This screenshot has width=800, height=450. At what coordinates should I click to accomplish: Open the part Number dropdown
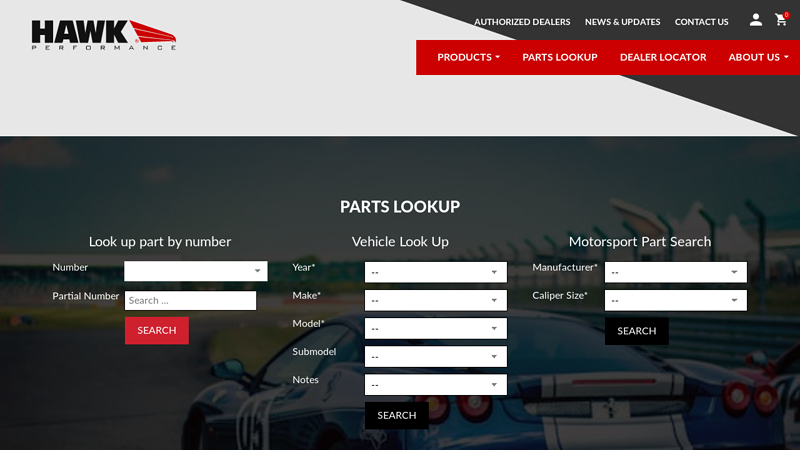coord(195,271)
